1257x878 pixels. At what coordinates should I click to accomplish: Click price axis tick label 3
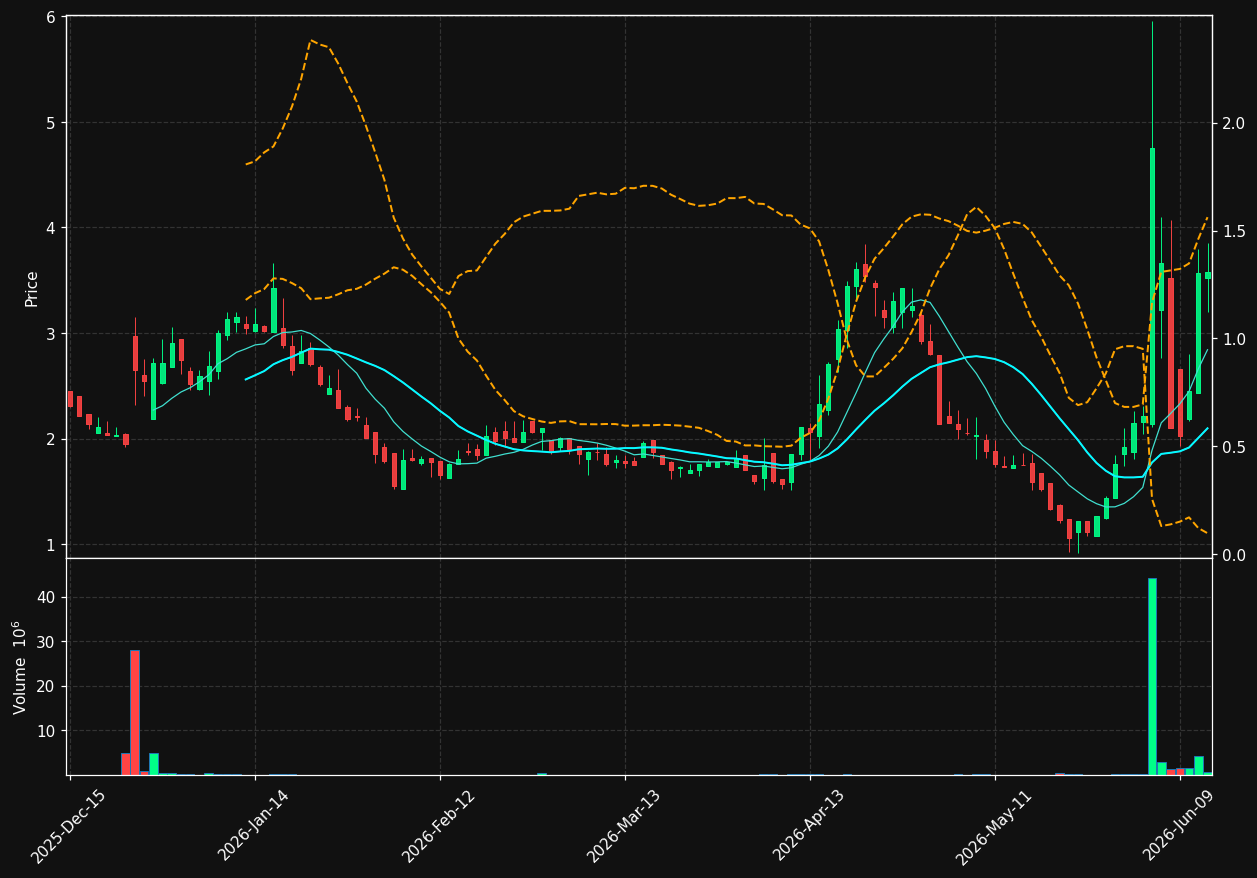50,334
